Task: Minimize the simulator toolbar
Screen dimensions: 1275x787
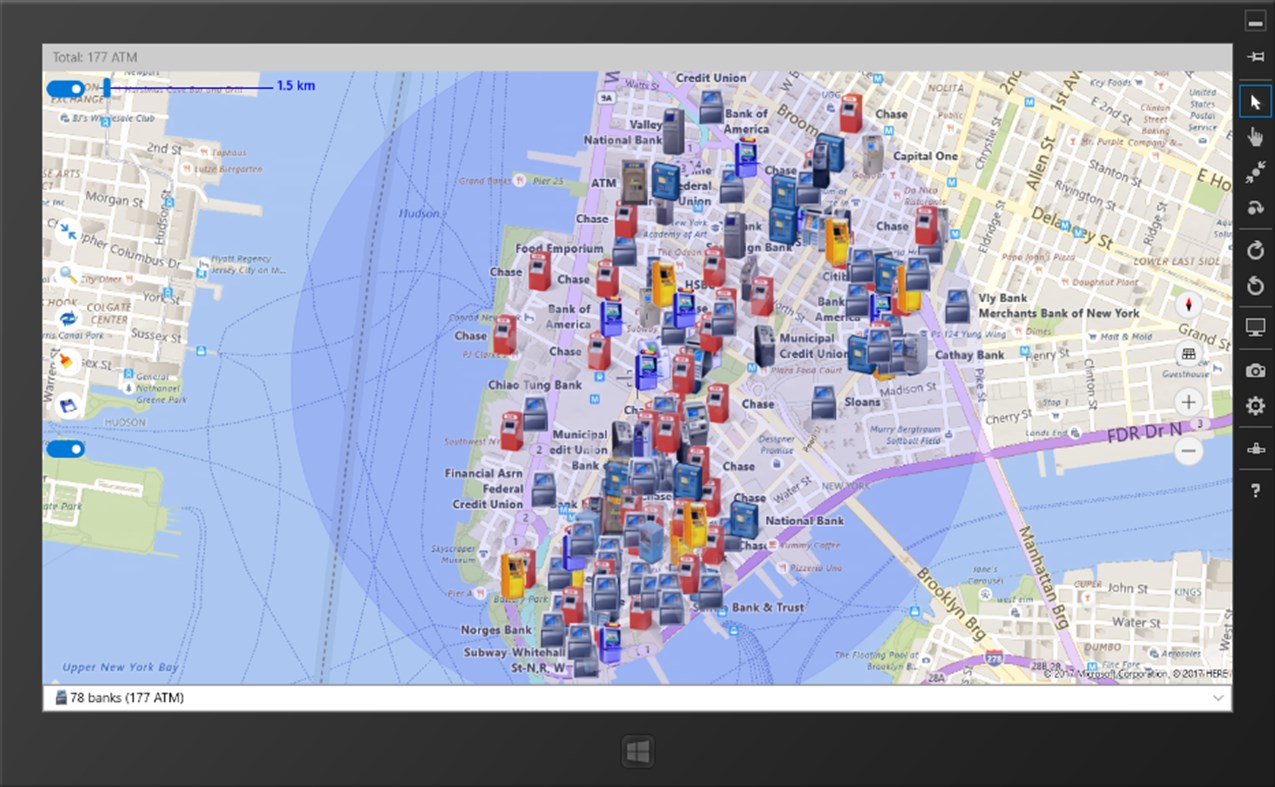Action: 1255,22
